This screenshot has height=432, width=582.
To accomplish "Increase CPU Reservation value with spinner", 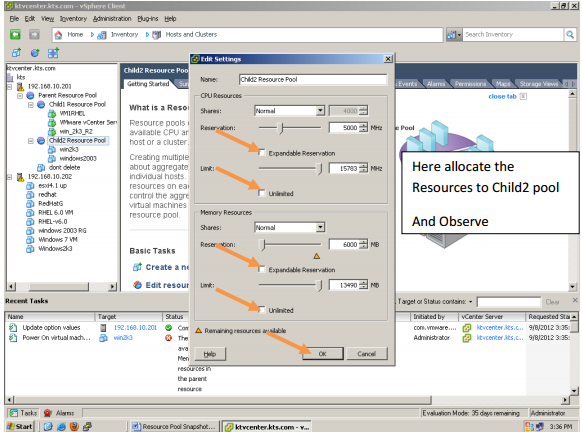I will [x=363, y=125].
